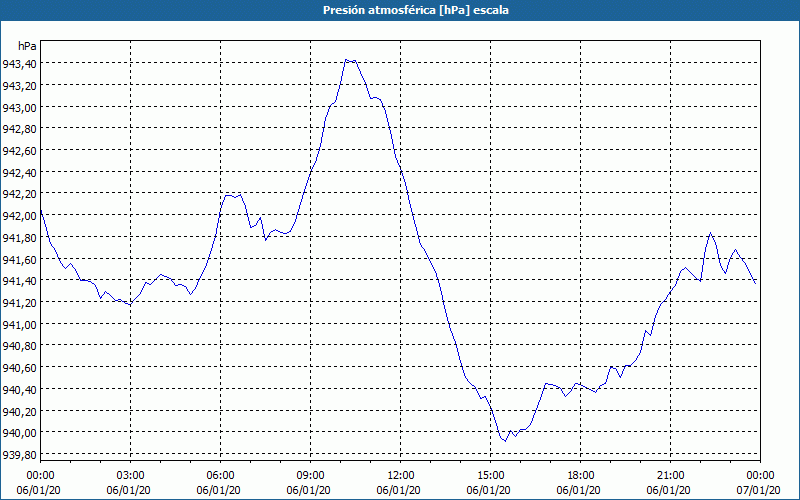
Task: Select the 943,00 axis value
Action: coord(19,107)
